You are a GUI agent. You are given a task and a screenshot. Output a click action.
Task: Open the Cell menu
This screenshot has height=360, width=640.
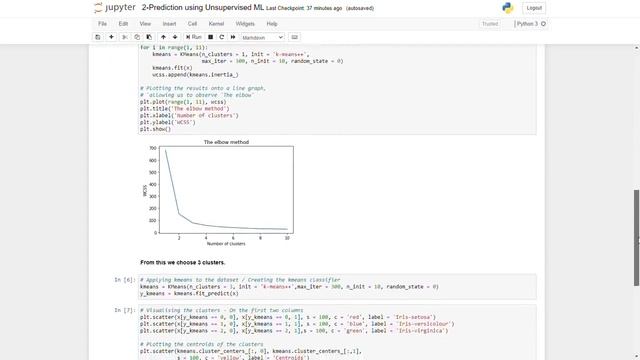coord(192,24)
